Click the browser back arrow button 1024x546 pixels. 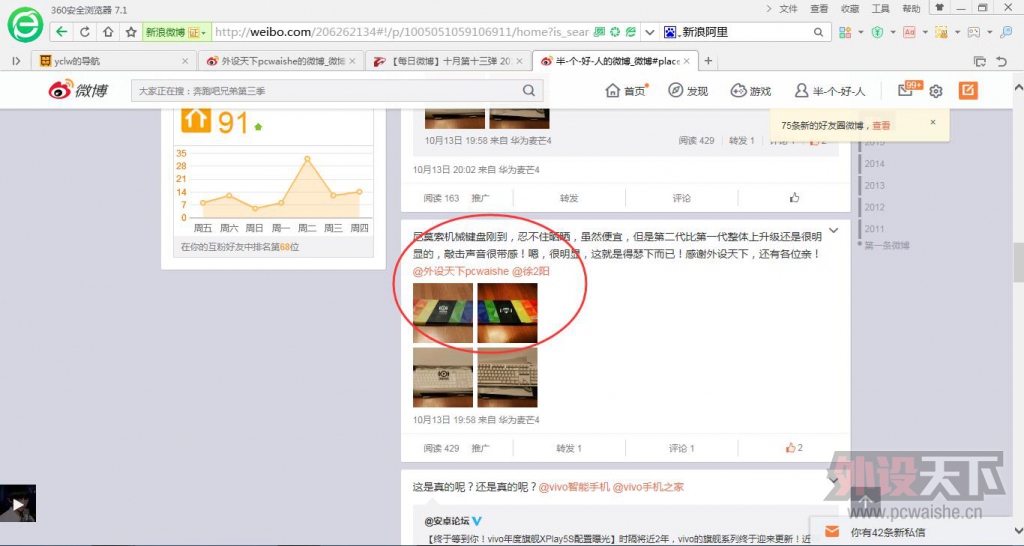pyautogui.click(x=61, y=31)
